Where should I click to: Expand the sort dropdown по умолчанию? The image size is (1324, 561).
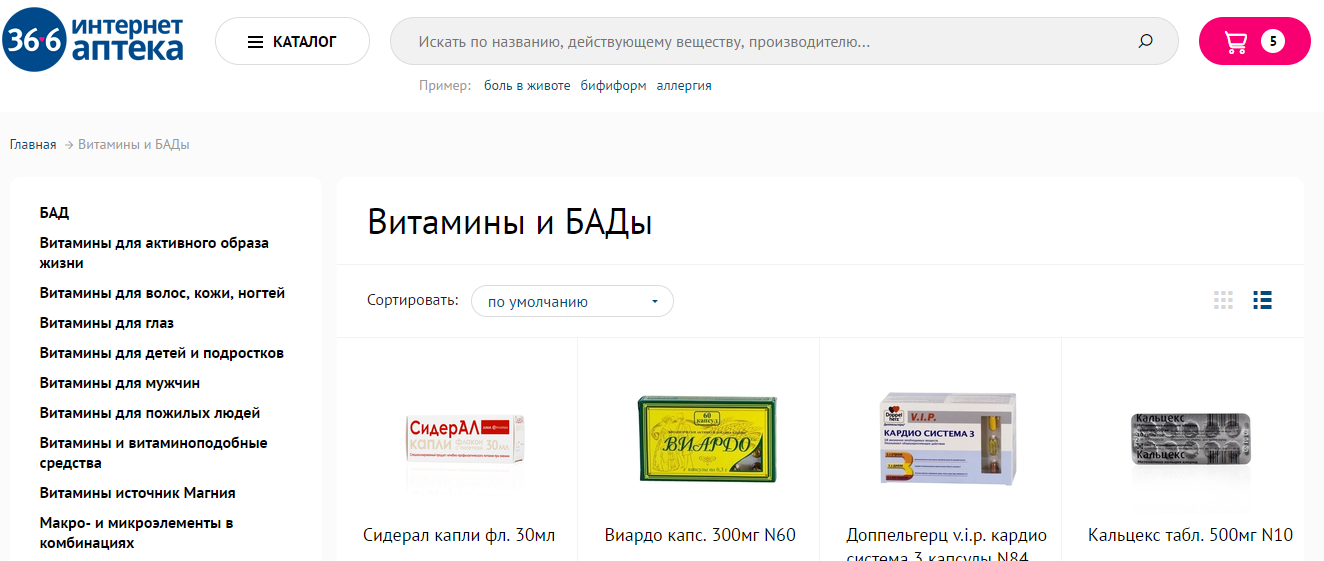click(x=572, y=301)
